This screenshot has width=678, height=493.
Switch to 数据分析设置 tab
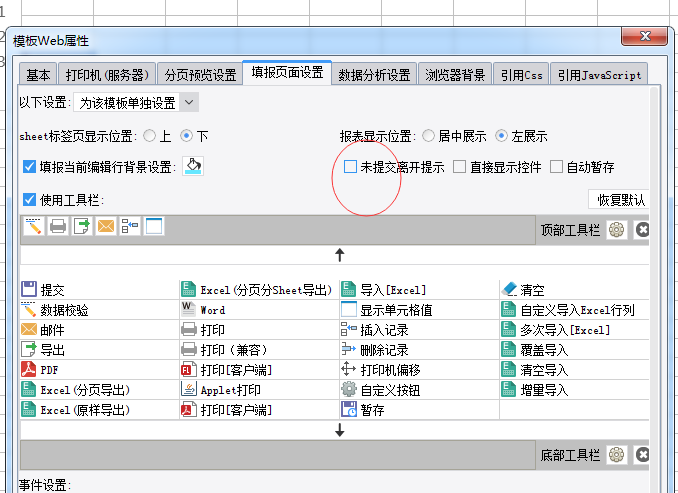point(374,75)
